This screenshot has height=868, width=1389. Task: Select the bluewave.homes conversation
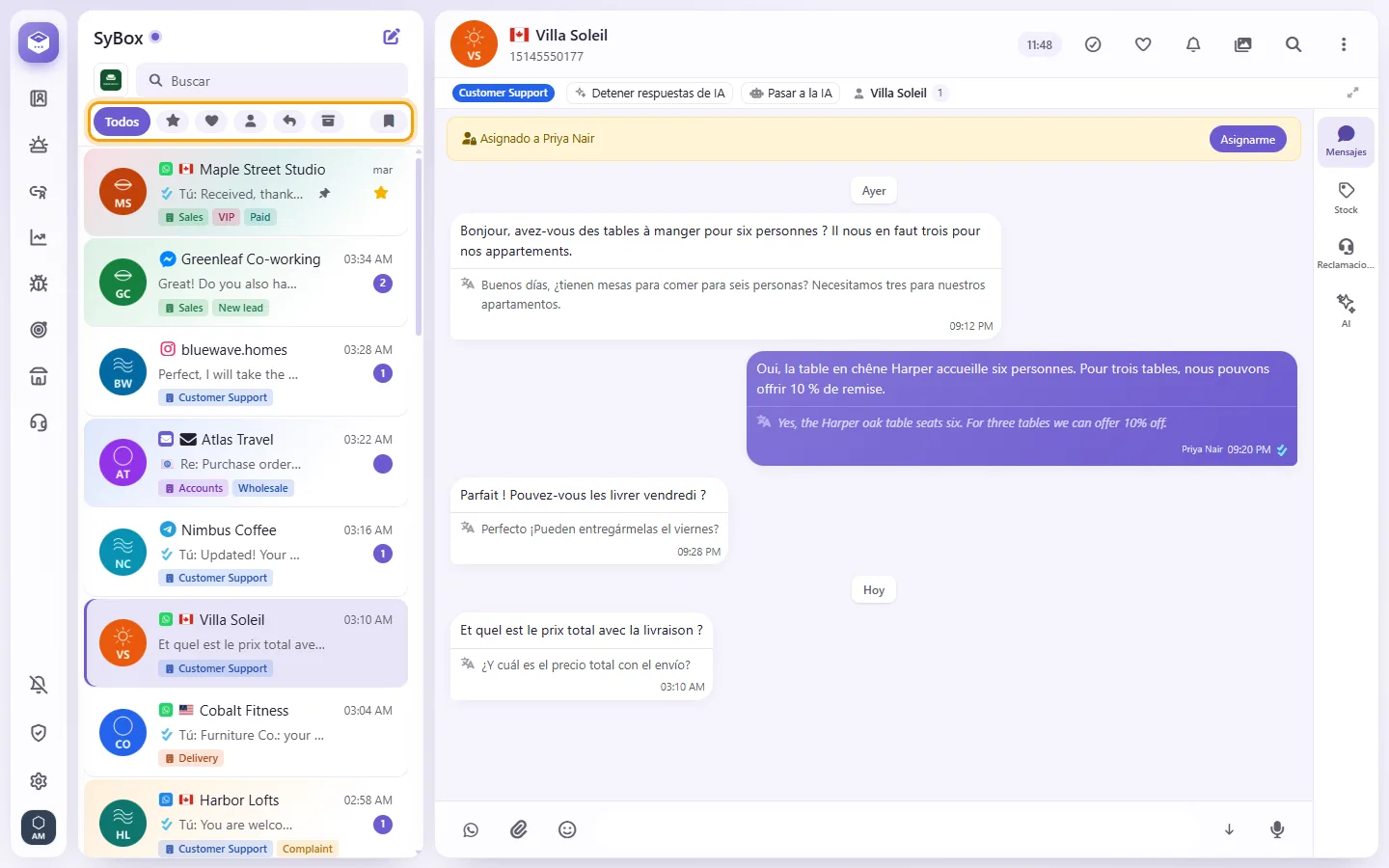pyautogui.click(x=246, y=372)
